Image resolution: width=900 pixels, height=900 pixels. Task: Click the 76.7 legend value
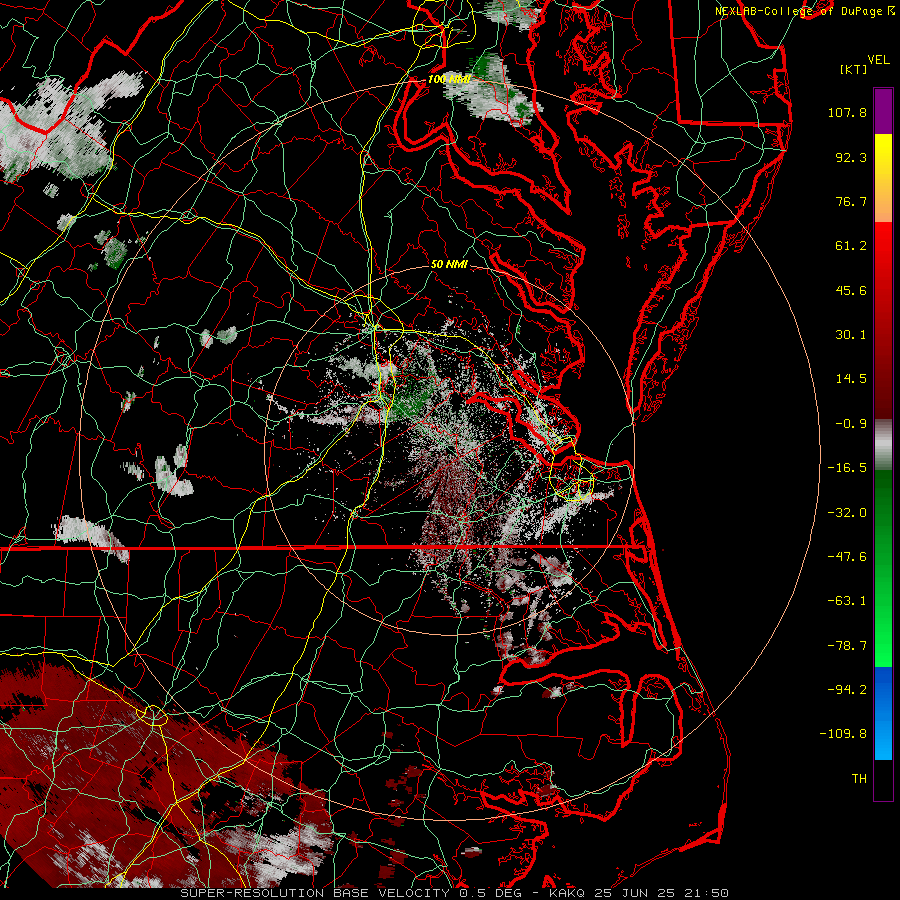851,201
